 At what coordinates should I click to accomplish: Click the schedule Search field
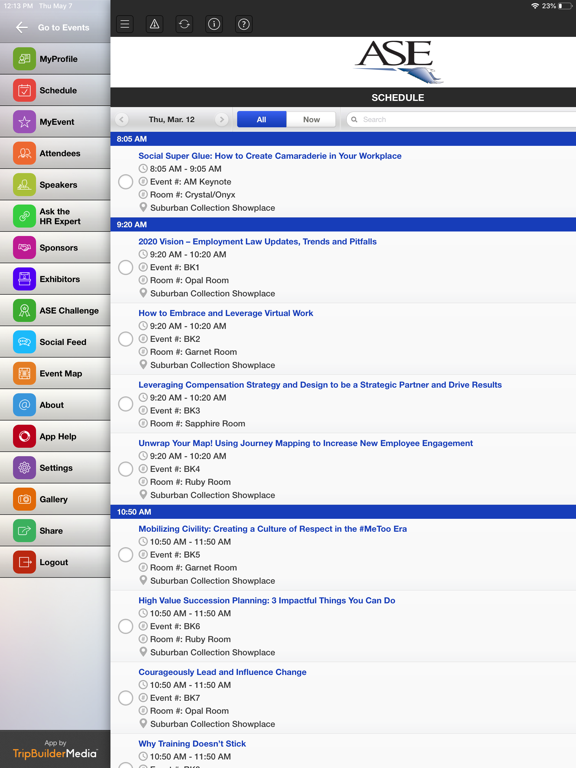461,120
